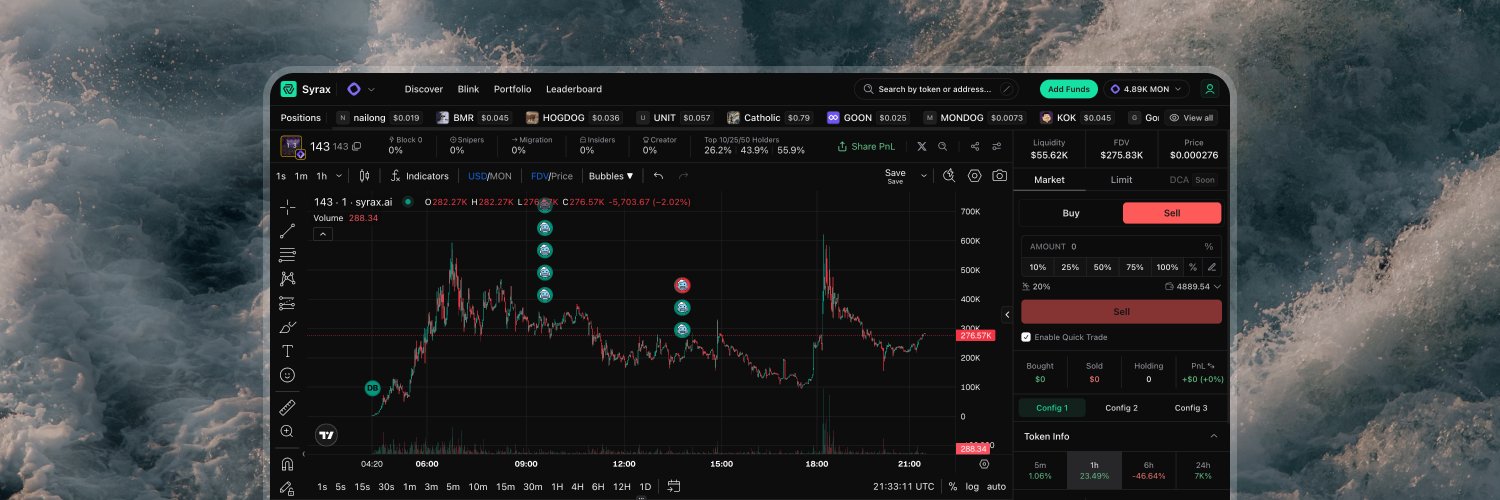1500x500 pixels.
Task: Collapse the right trading panel arrow
Action: tap(1007, 314)
